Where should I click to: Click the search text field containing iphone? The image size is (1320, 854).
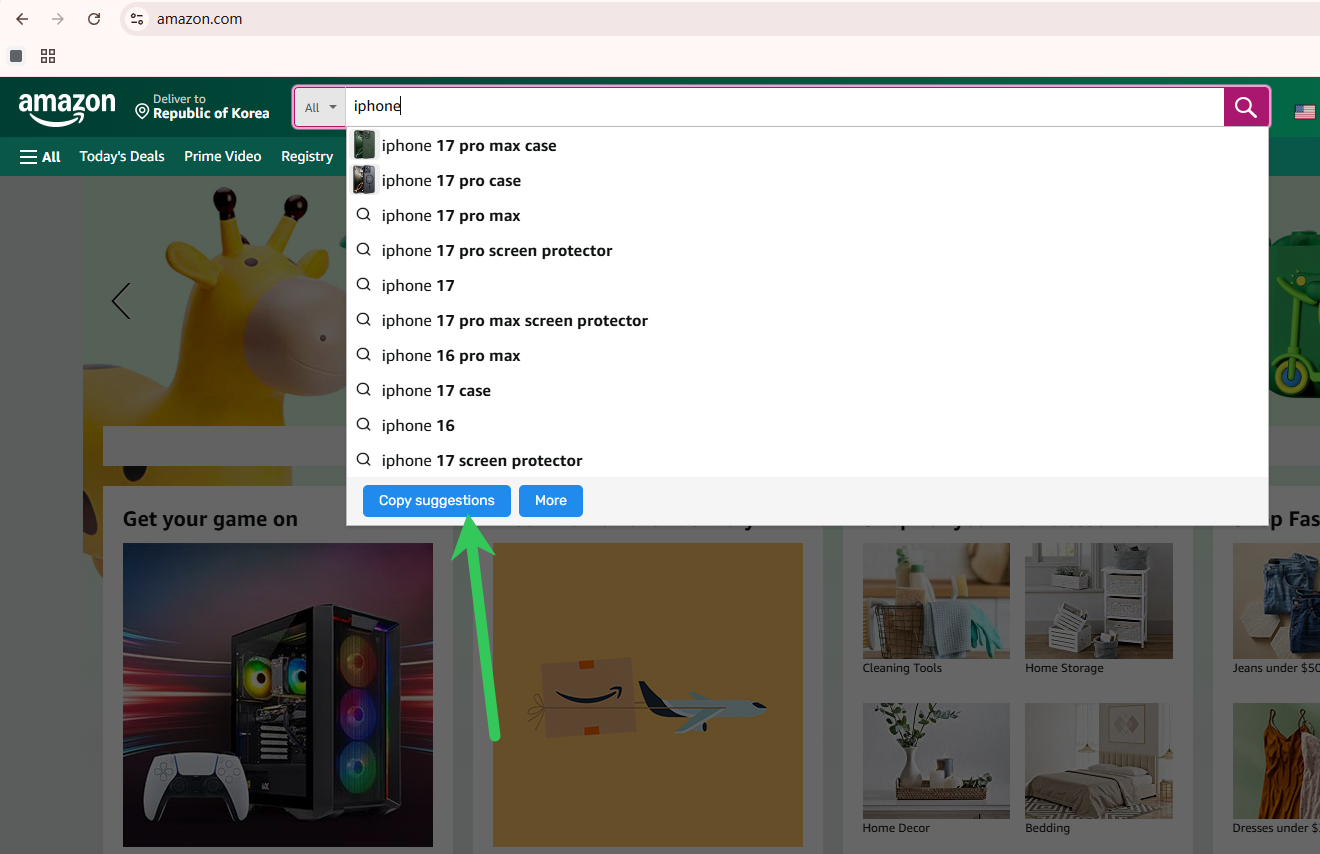780,107
